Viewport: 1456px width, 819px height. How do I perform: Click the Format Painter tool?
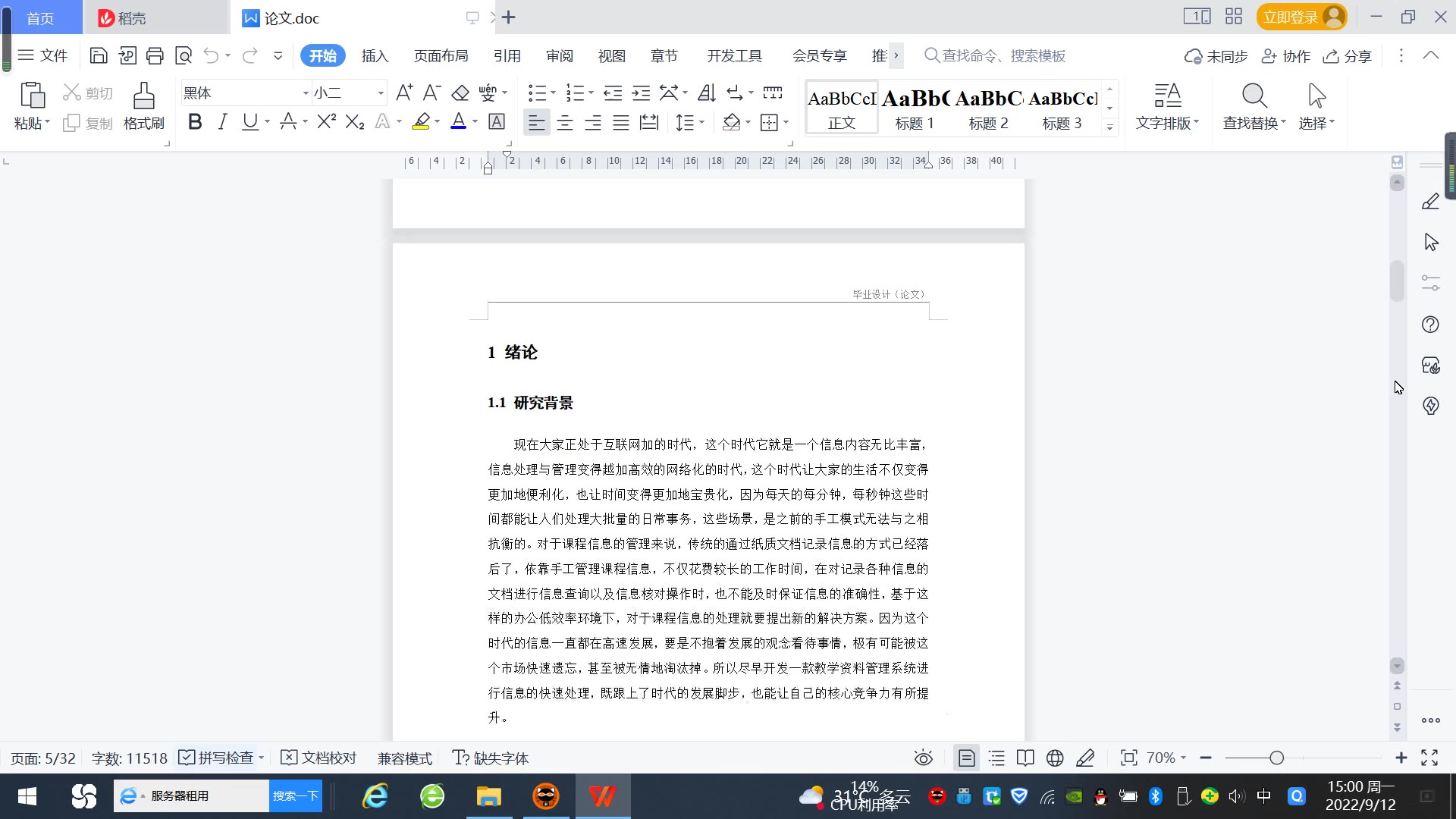click(143, 106)
